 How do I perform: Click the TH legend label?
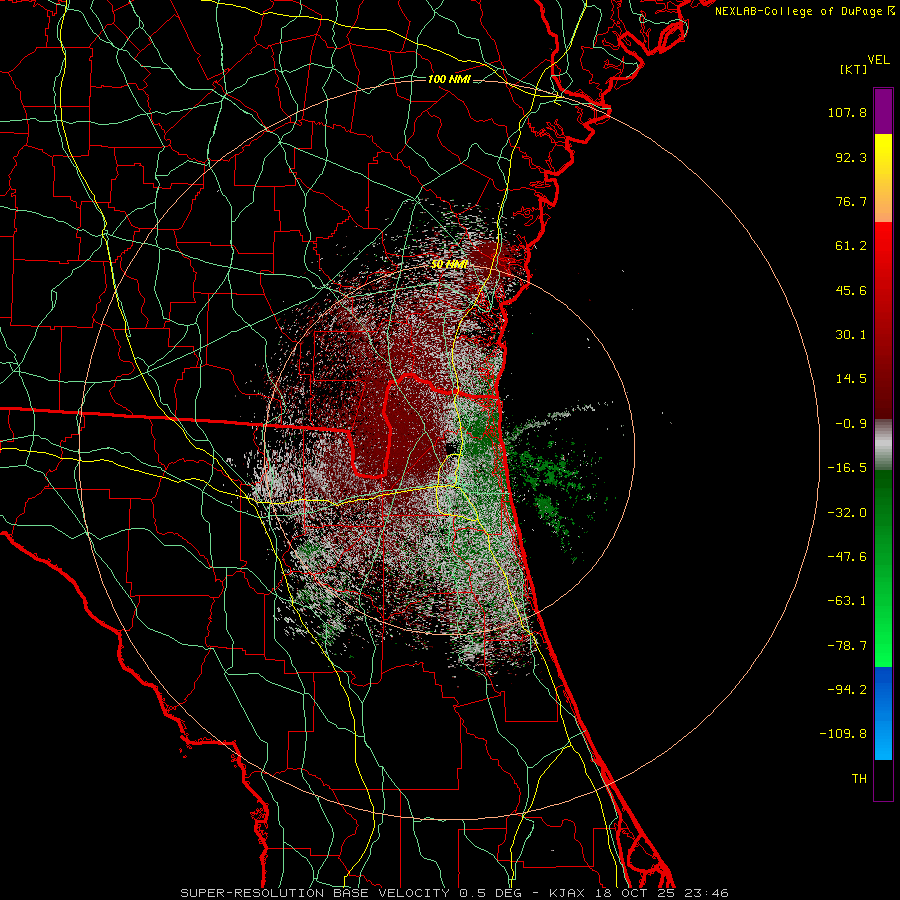click(x=859, y=779)
